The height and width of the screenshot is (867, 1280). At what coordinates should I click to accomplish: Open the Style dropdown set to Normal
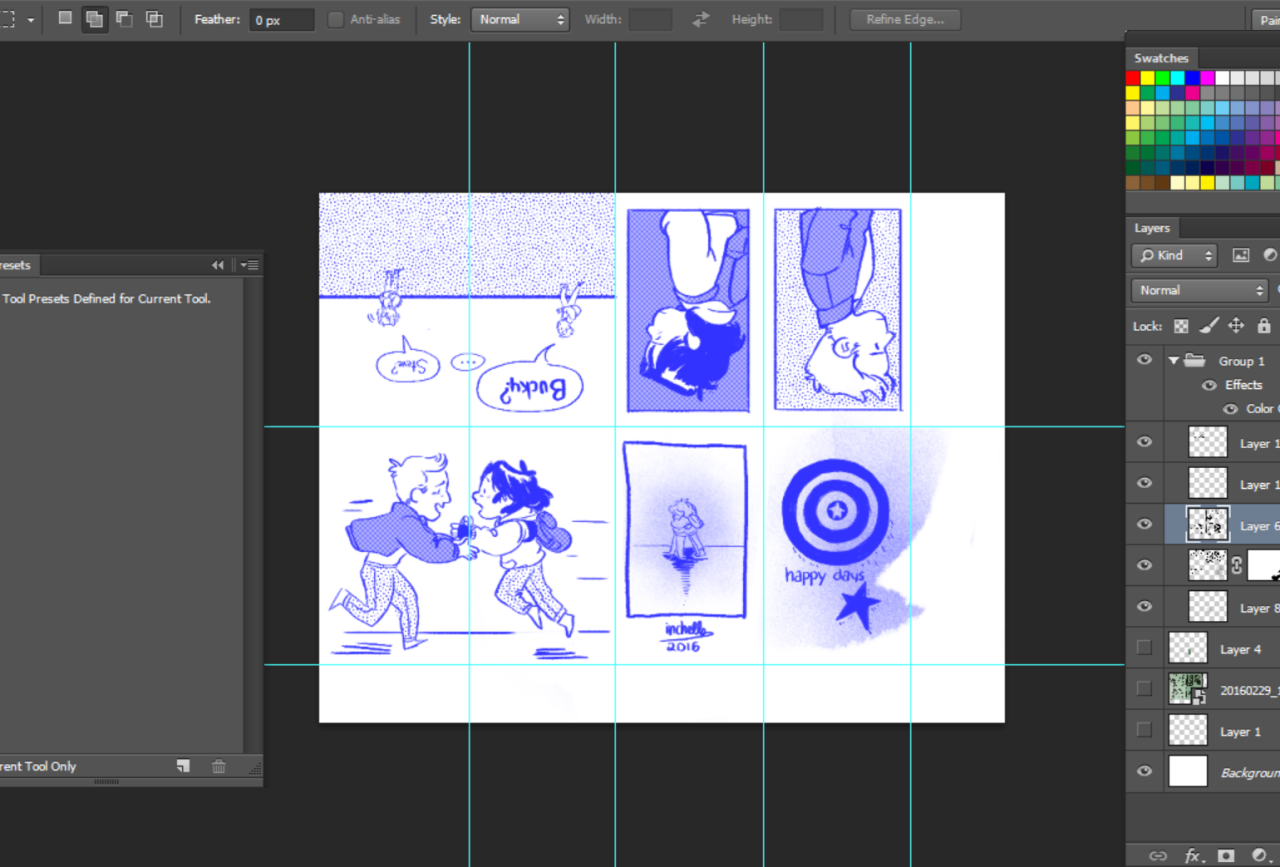click(x=518, y=19)
